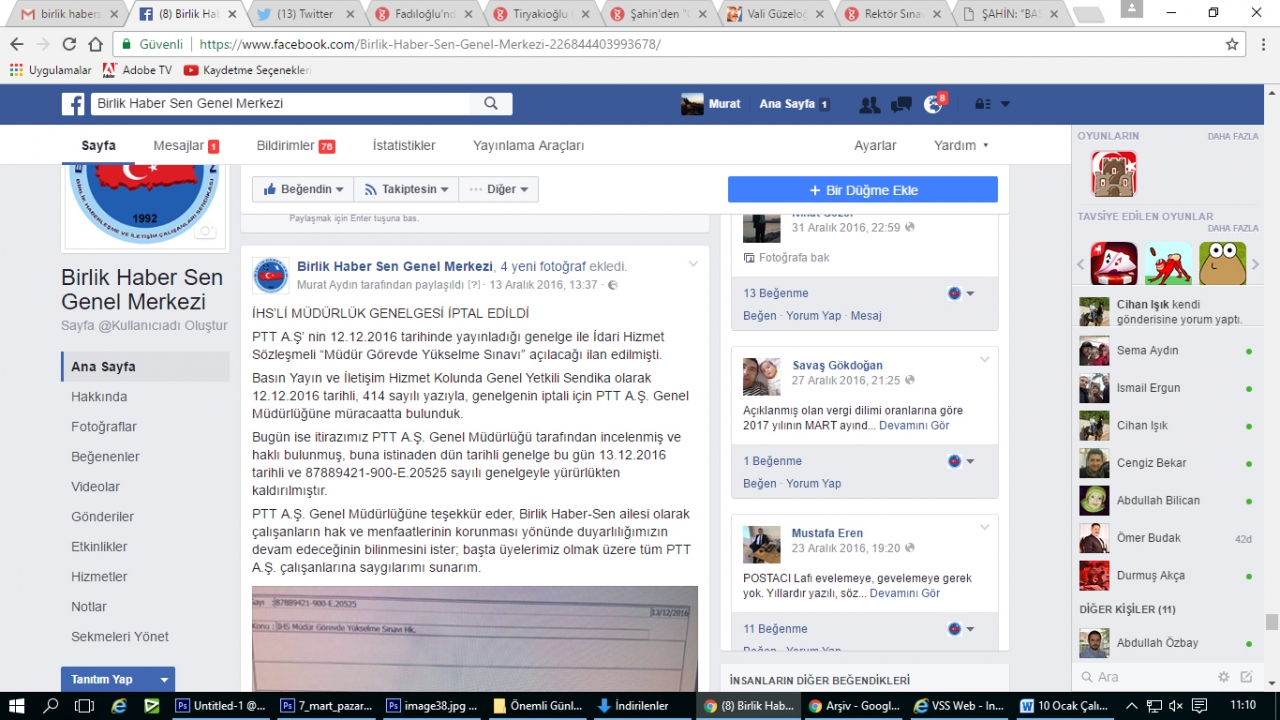Open the Ayarlar link
1280x720 pixels.
875,145
